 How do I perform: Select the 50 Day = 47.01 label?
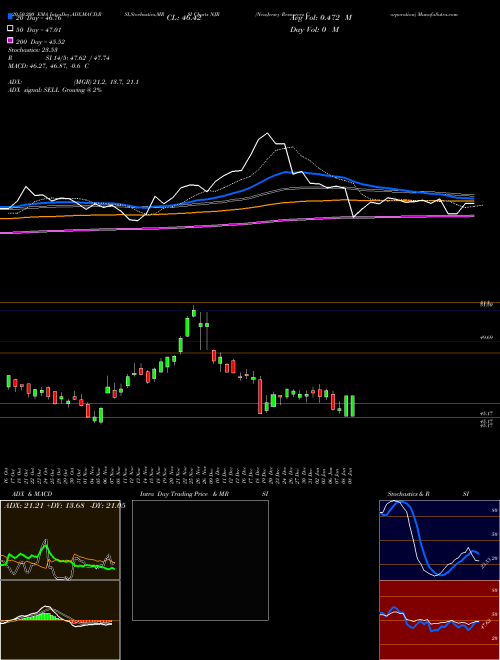click(x=38, y=30)
